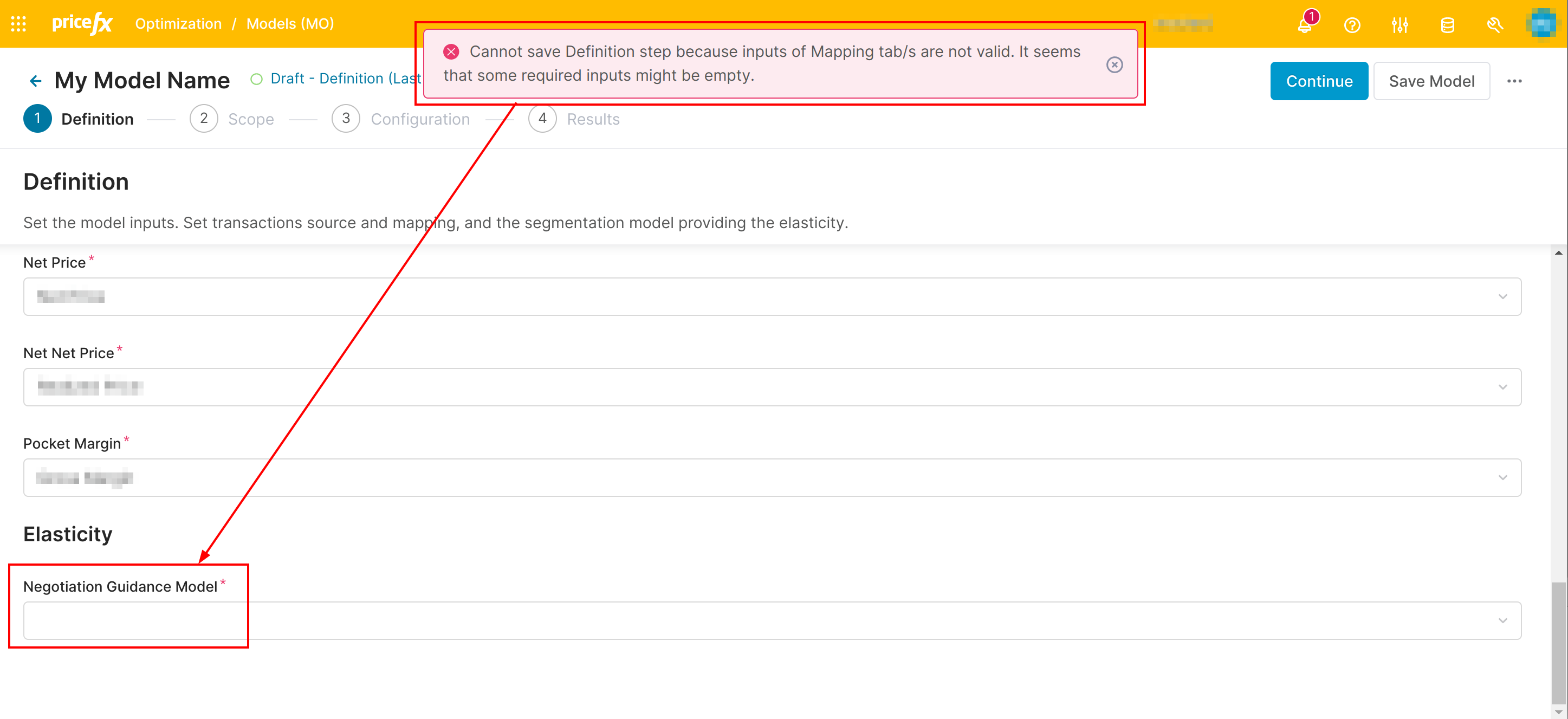Click the database icon in header
This screenshot has height=719, width=1568.
[x=1447, y=25]
